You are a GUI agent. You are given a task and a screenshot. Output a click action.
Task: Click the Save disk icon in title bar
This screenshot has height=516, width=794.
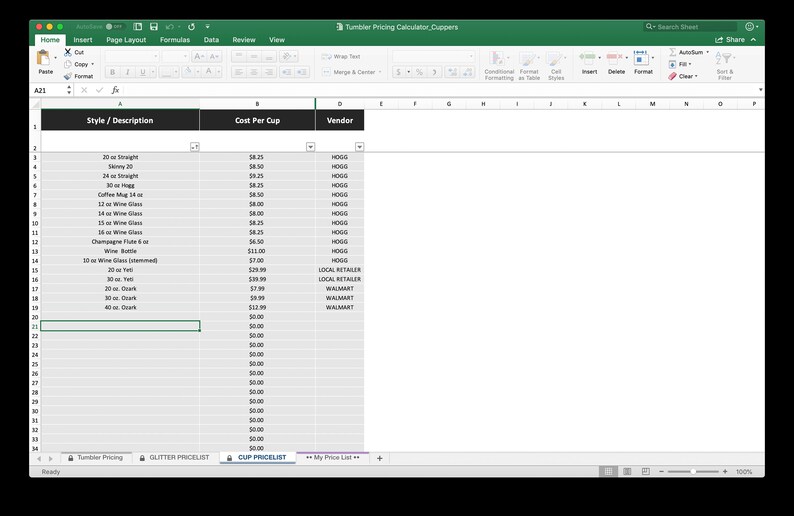click(x=154, y=27)
